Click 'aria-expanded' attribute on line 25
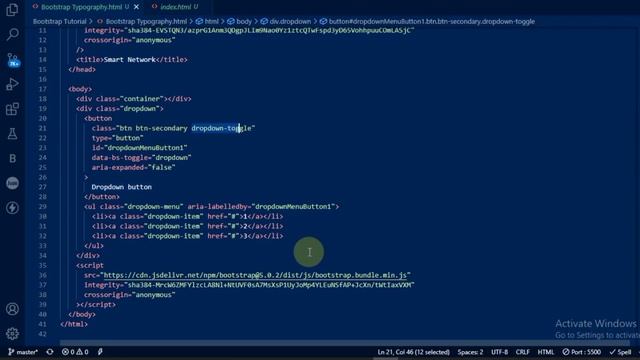 click(x=118, y=167)
